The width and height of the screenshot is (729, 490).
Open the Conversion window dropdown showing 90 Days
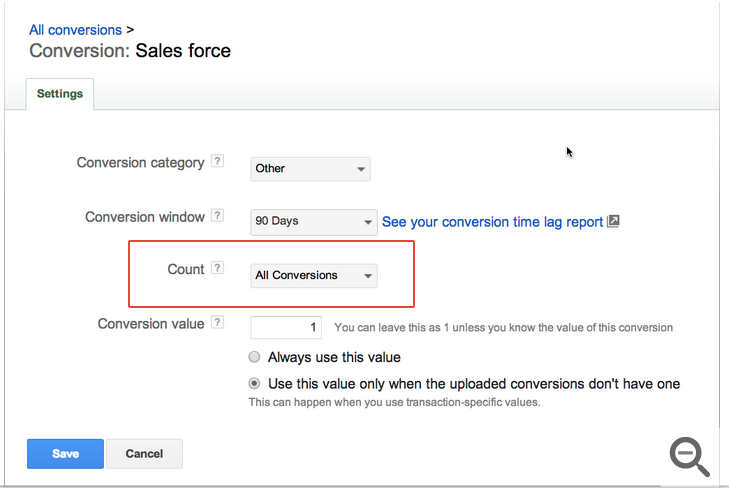point(314,222)
